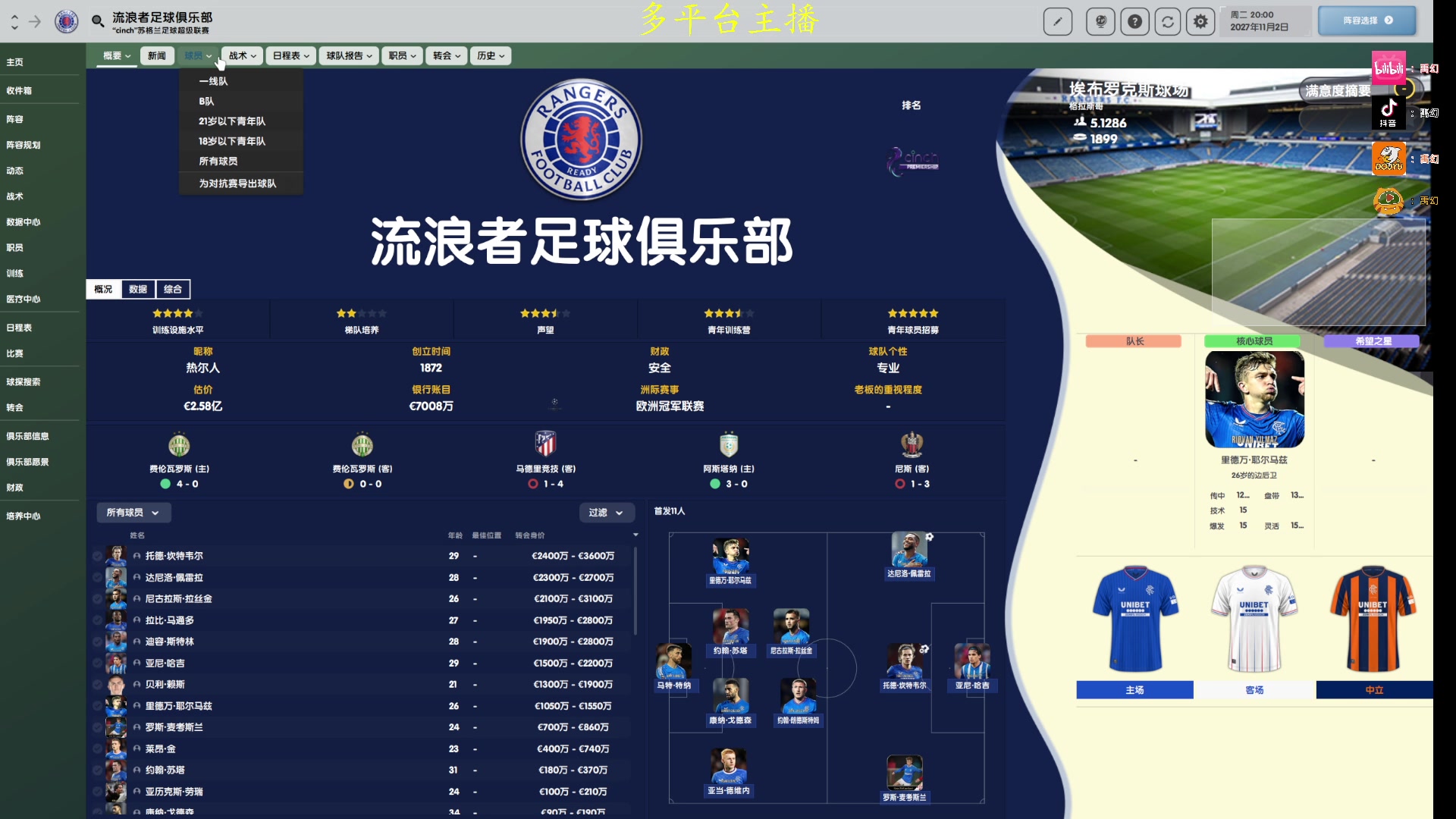
Task: Open help via the question mark icon
Action: [1134, 21]
